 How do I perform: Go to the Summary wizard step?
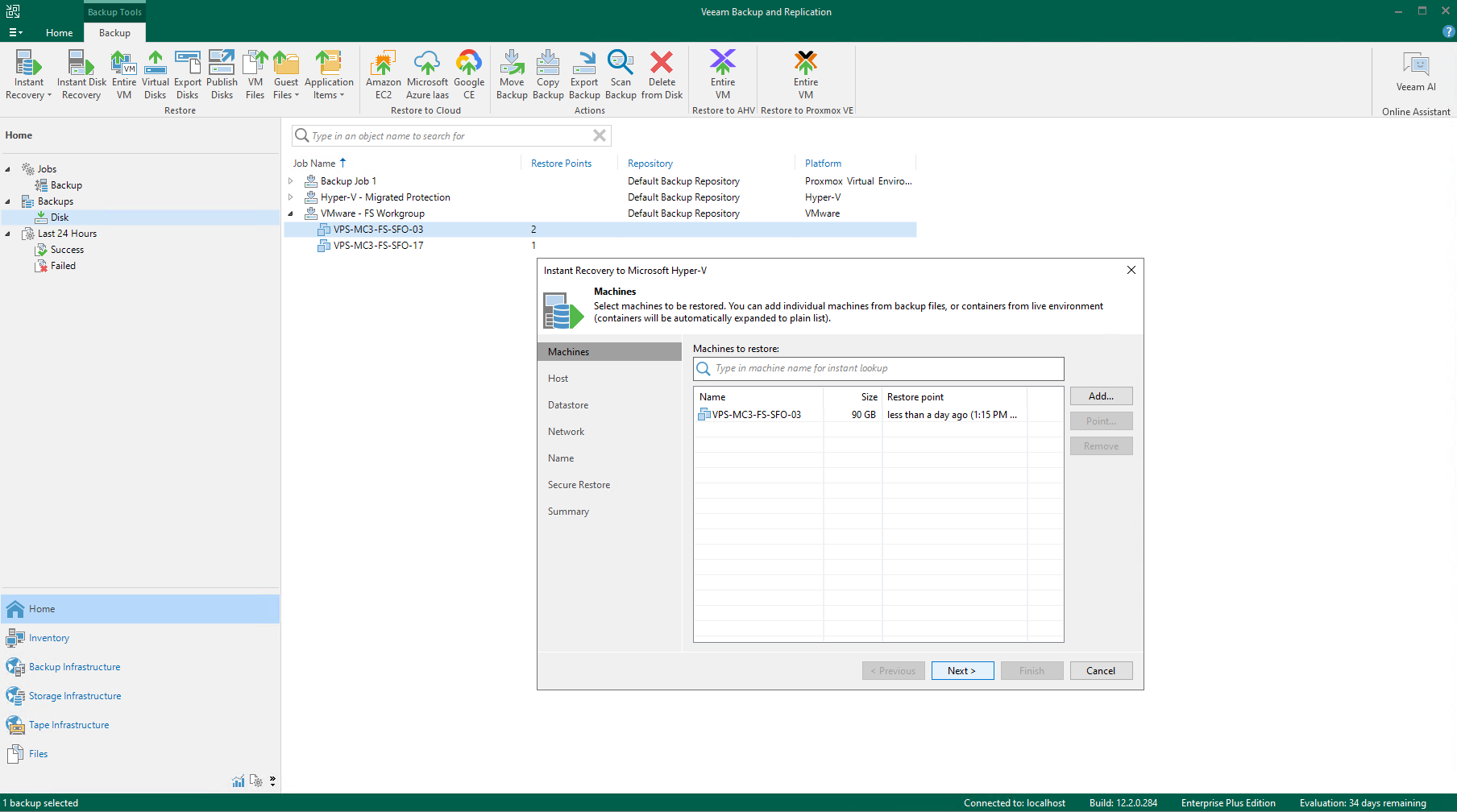[x=568, y=512]
